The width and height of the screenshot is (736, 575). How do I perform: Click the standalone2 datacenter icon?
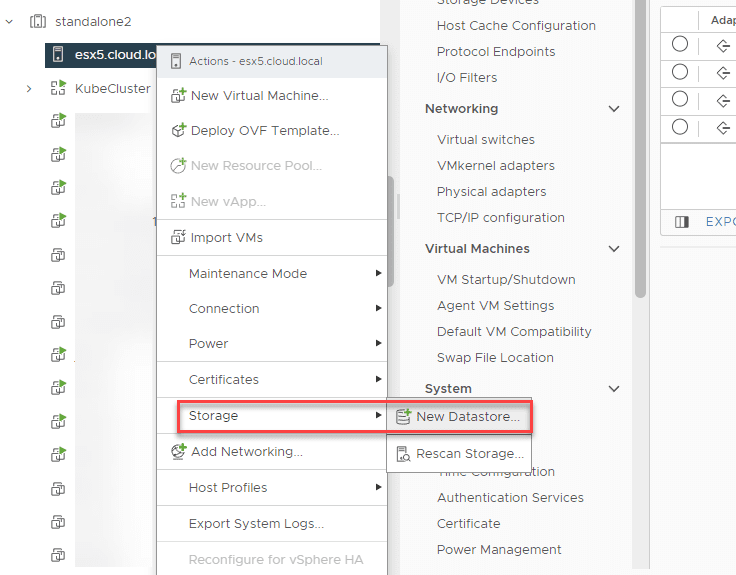click(38, 21)
